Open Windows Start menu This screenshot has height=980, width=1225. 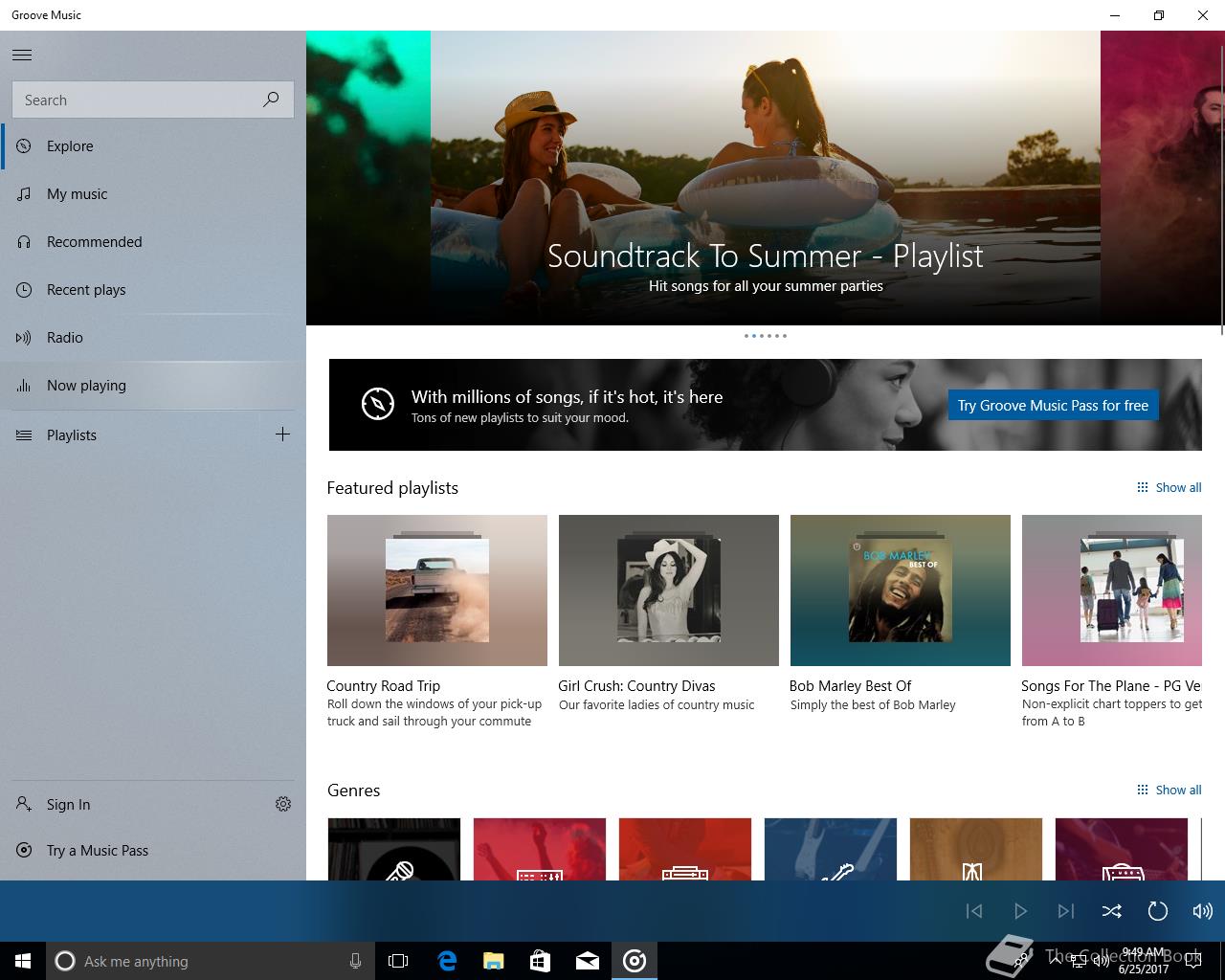(23, 961)
